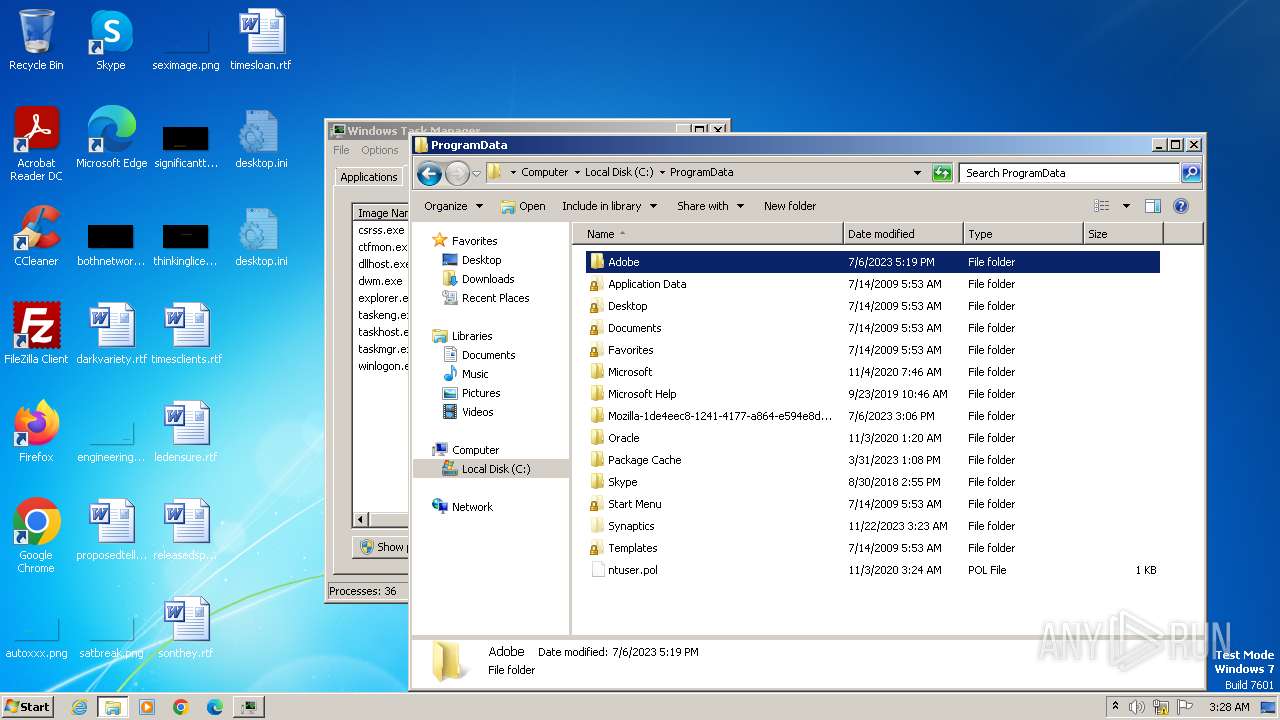
Task: Open Include in library dropdown
Action: point(609,206)
